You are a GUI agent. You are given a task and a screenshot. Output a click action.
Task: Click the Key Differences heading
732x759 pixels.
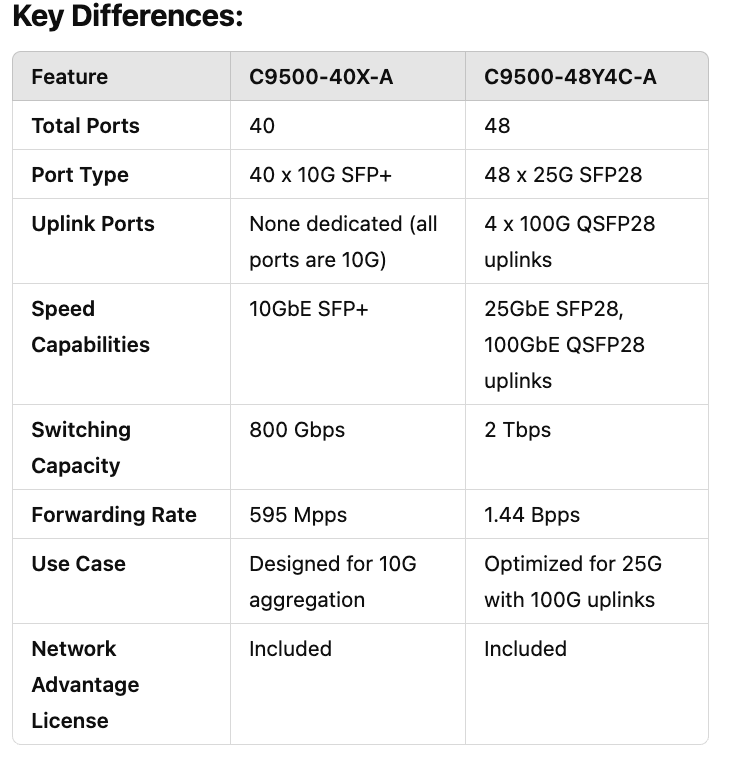127,18
